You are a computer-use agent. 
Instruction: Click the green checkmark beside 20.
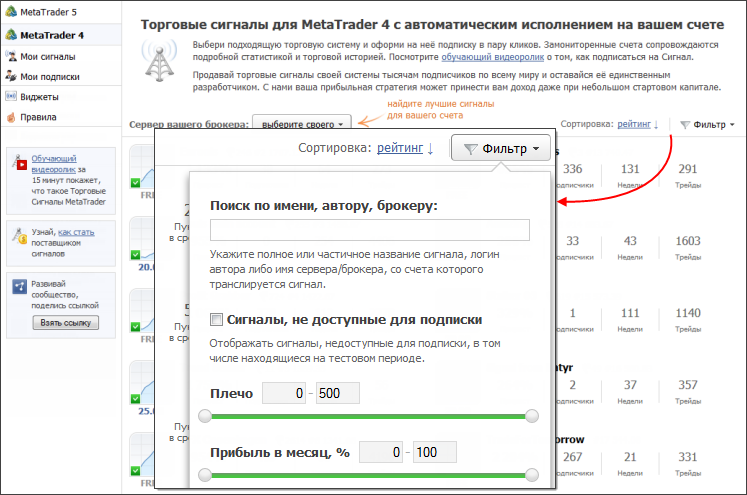pos(135,255)
